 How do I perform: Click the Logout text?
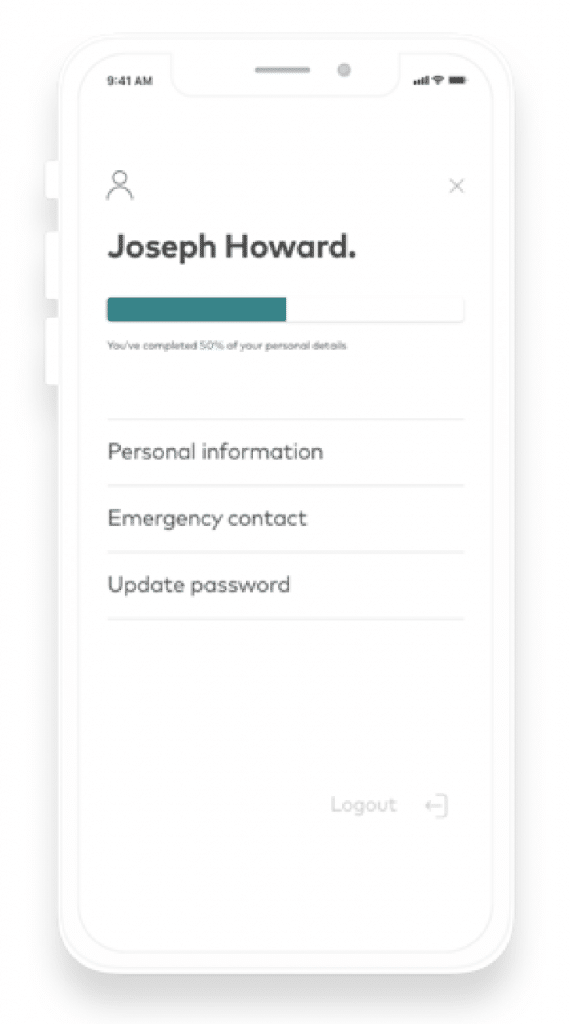pos(364,805)
